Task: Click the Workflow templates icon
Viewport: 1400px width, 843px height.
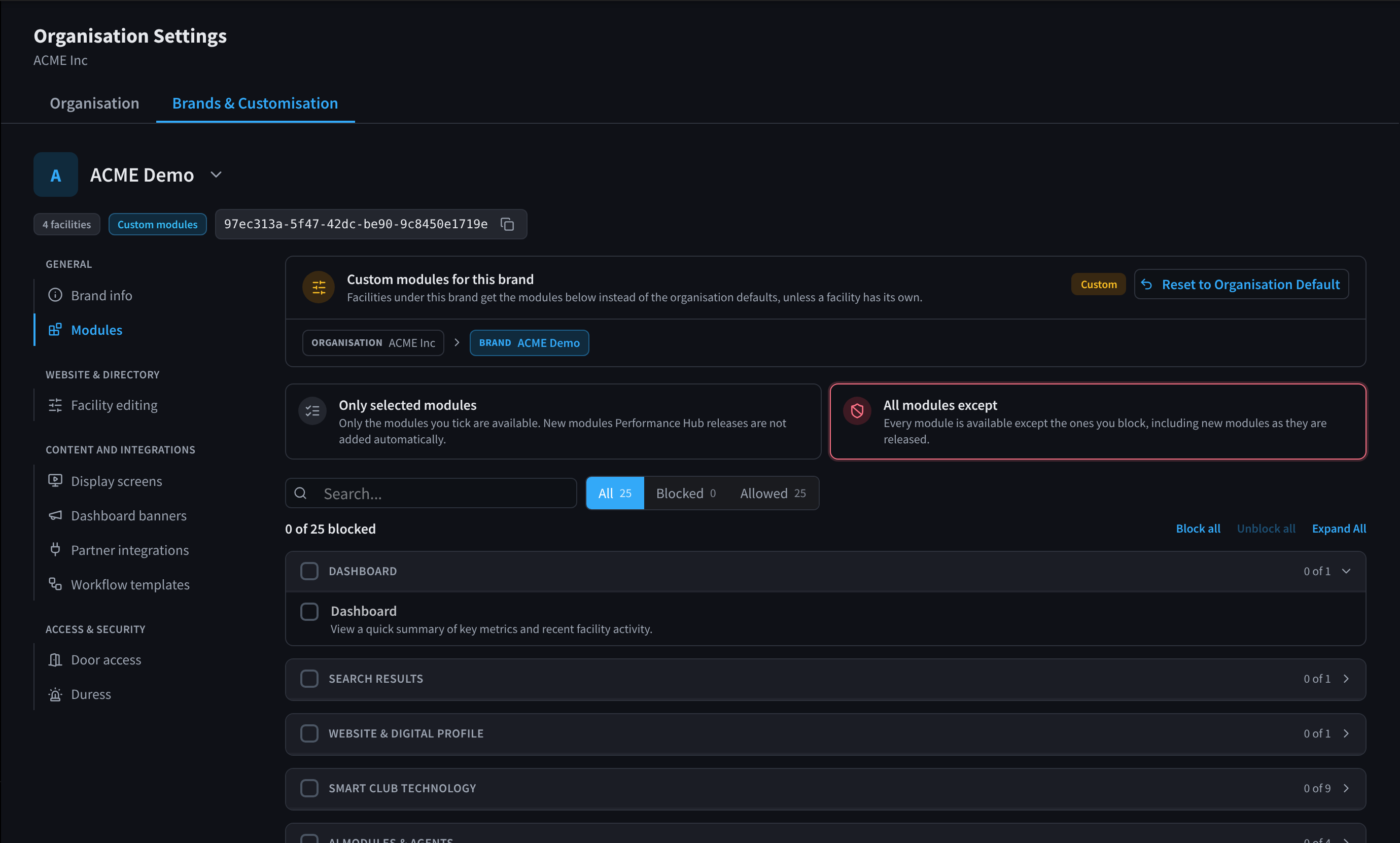Action: pyautogui.click(x=55, y=584)
